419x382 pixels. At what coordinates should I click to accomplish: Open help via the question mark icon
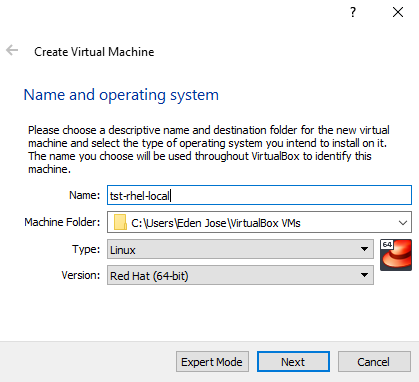(x=353, y=12)
